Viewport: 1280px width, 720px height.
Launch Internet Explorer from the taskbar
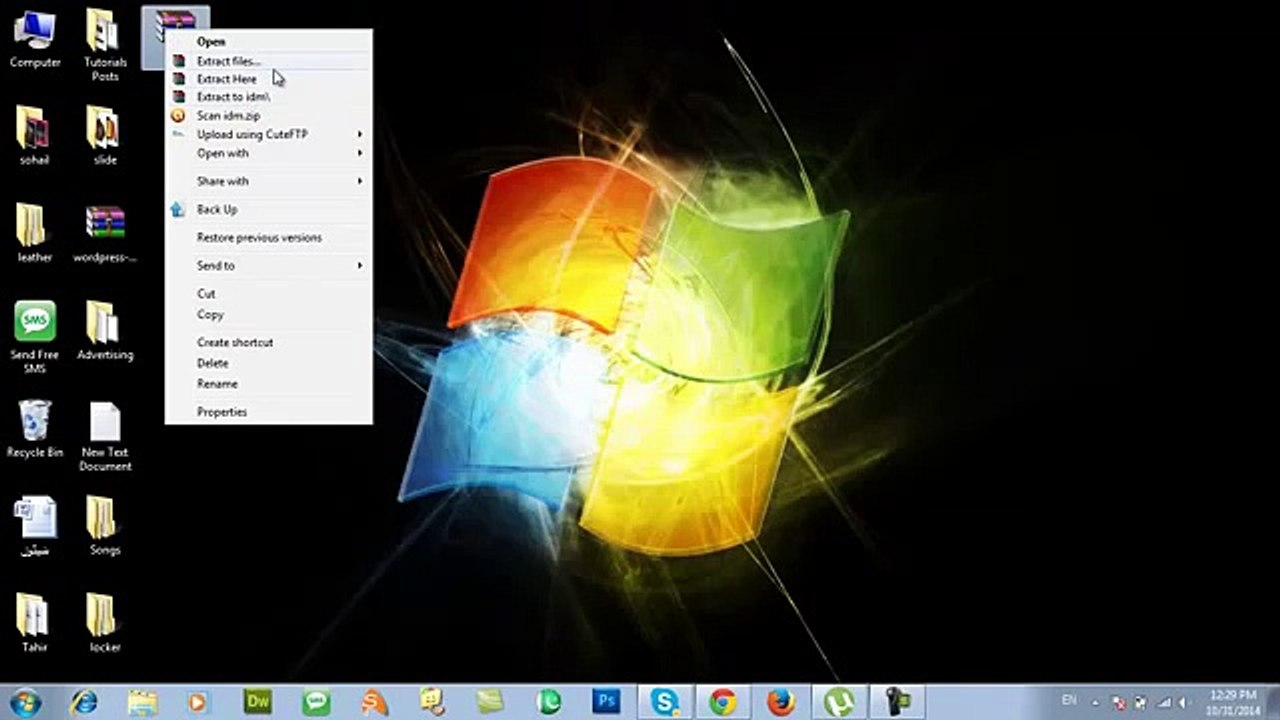(x=84, y=702)
